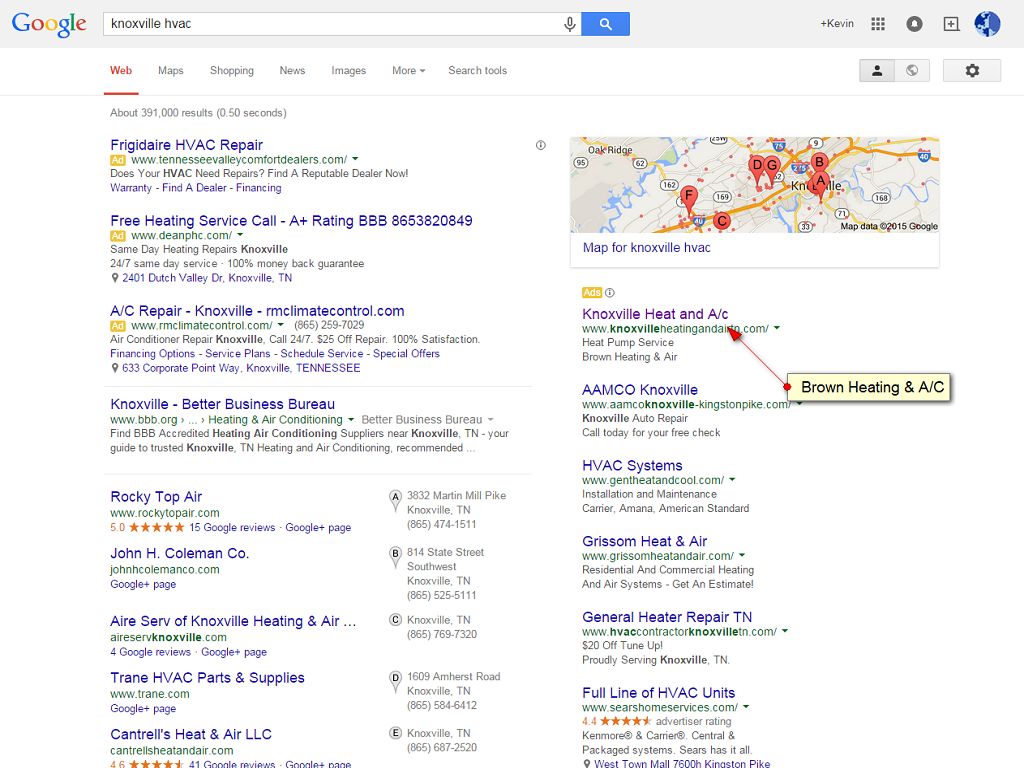Click the voice search microphone icon
1024x768 pixels.
click(x=569, y=24)
